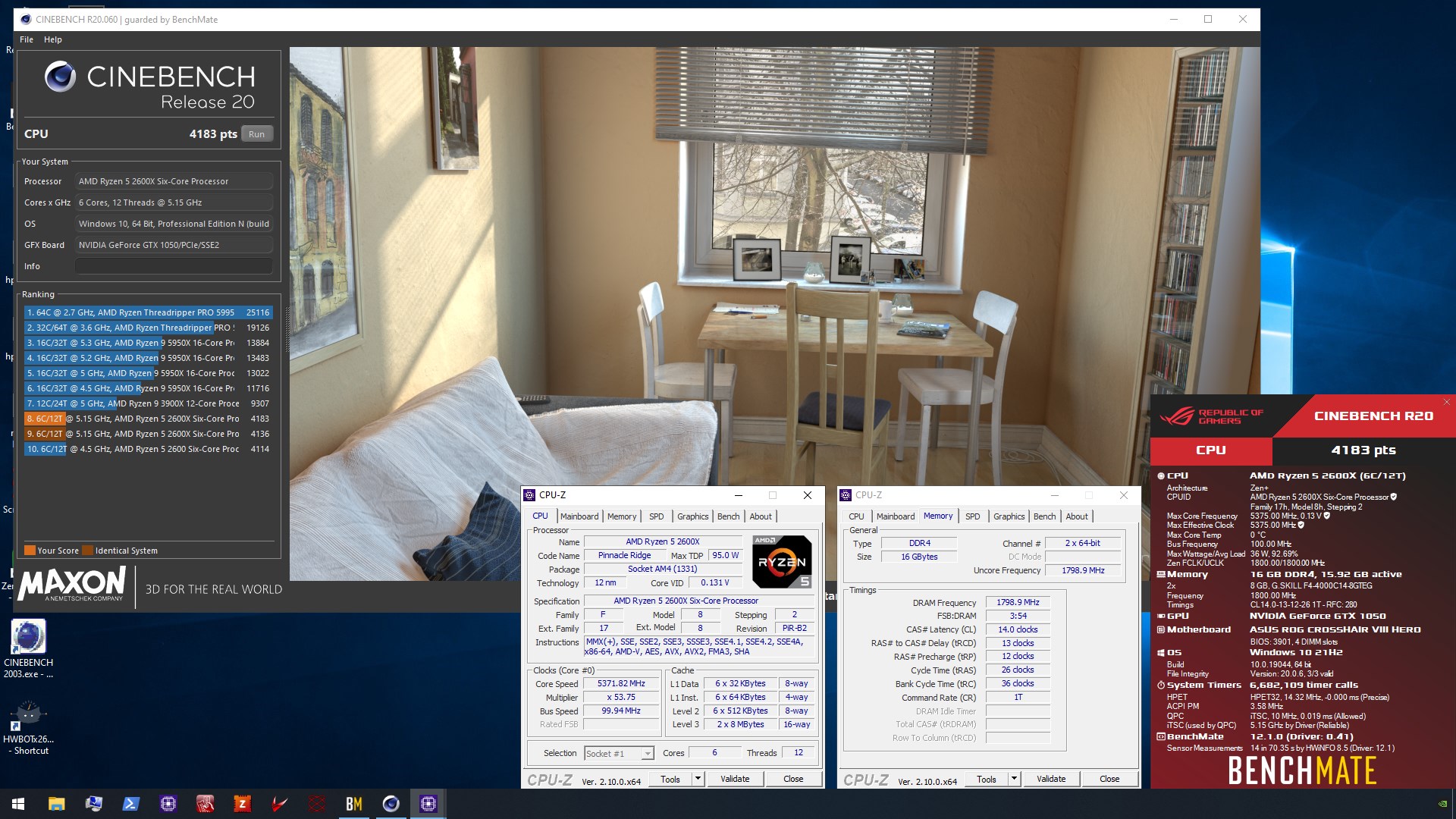Image resolution: width=1456 pixels, height=819 pixels.
Task: Open the red wireframe sphere taskbar app
Action: point(317,804)
